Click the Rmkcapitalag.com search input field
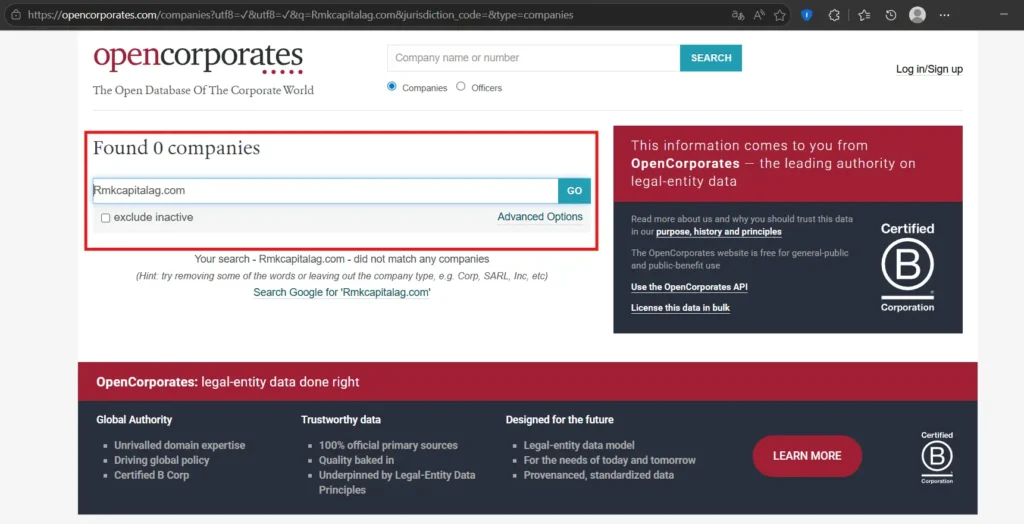Image resolution: width=1024 pixels, height=524 pixels. (325, 191)
